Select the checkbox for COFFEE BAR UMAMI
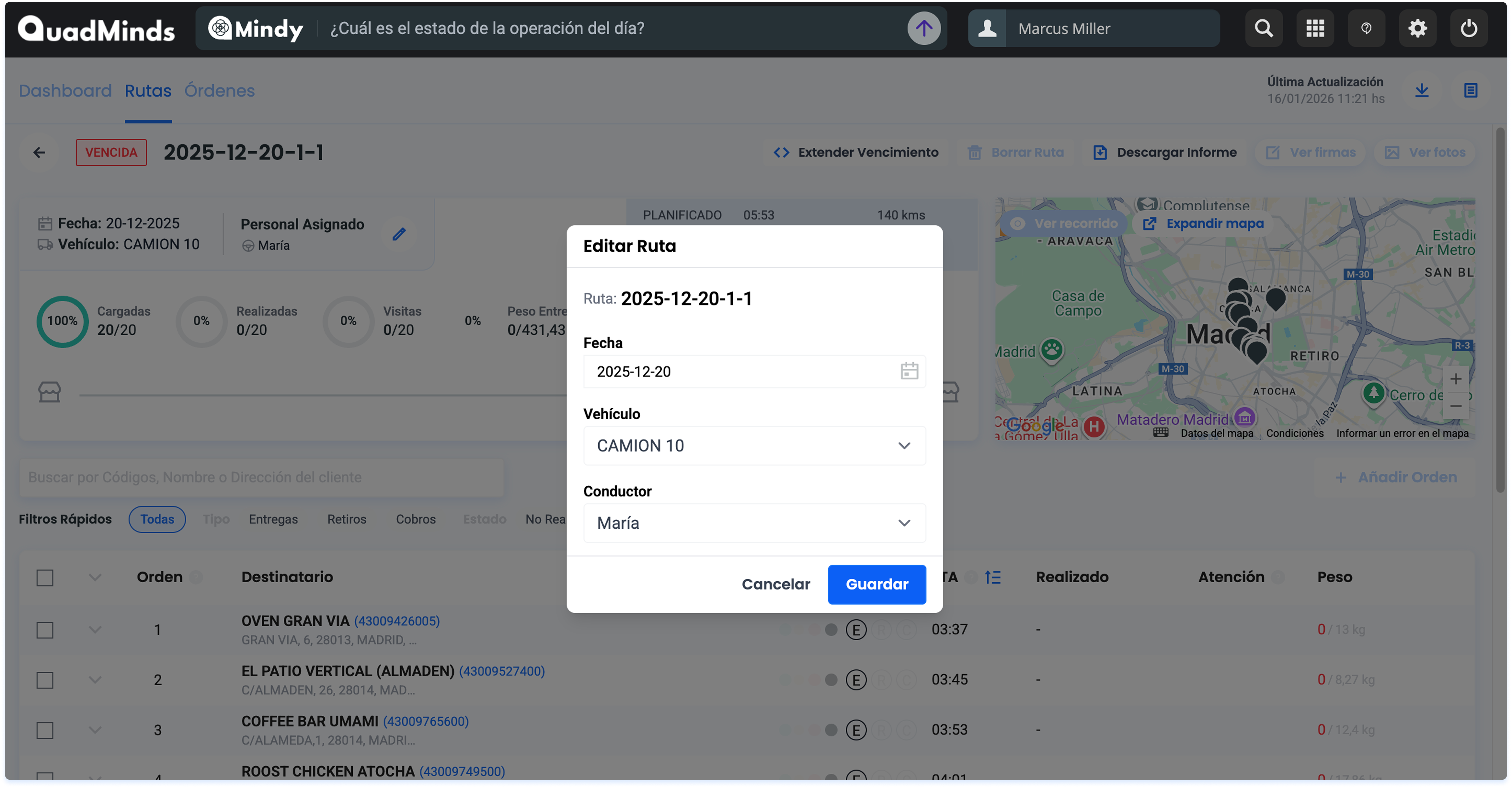The image size is (1512, 788). (x=45, y=730)
